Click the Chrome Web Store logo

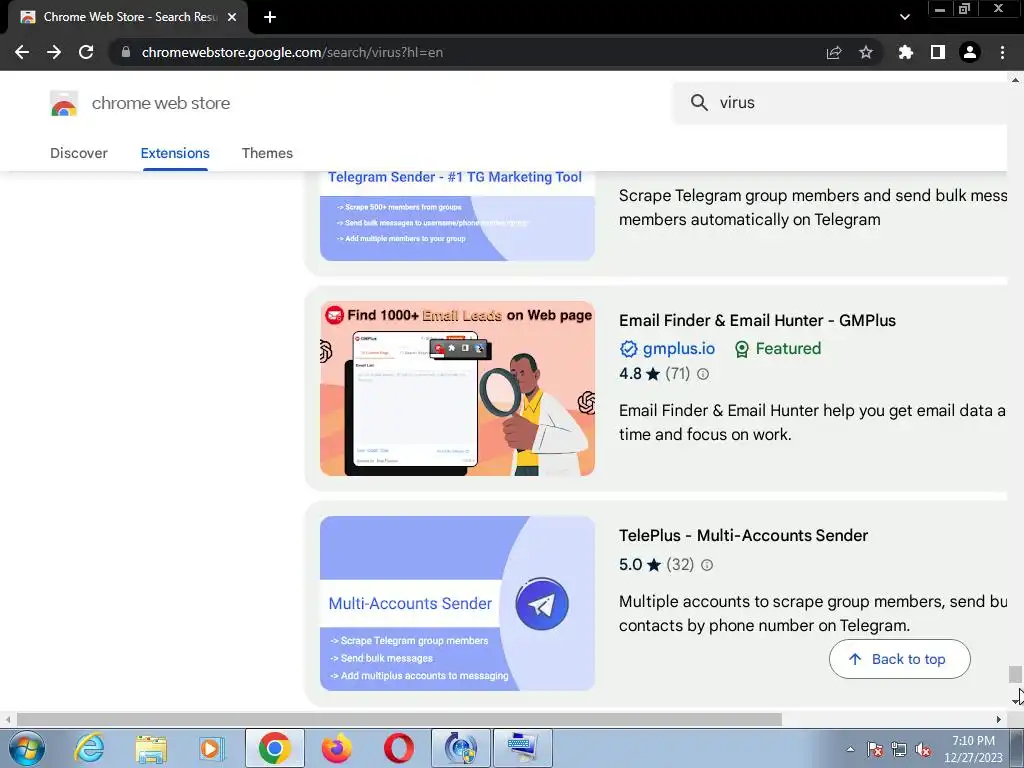[64, 103]
